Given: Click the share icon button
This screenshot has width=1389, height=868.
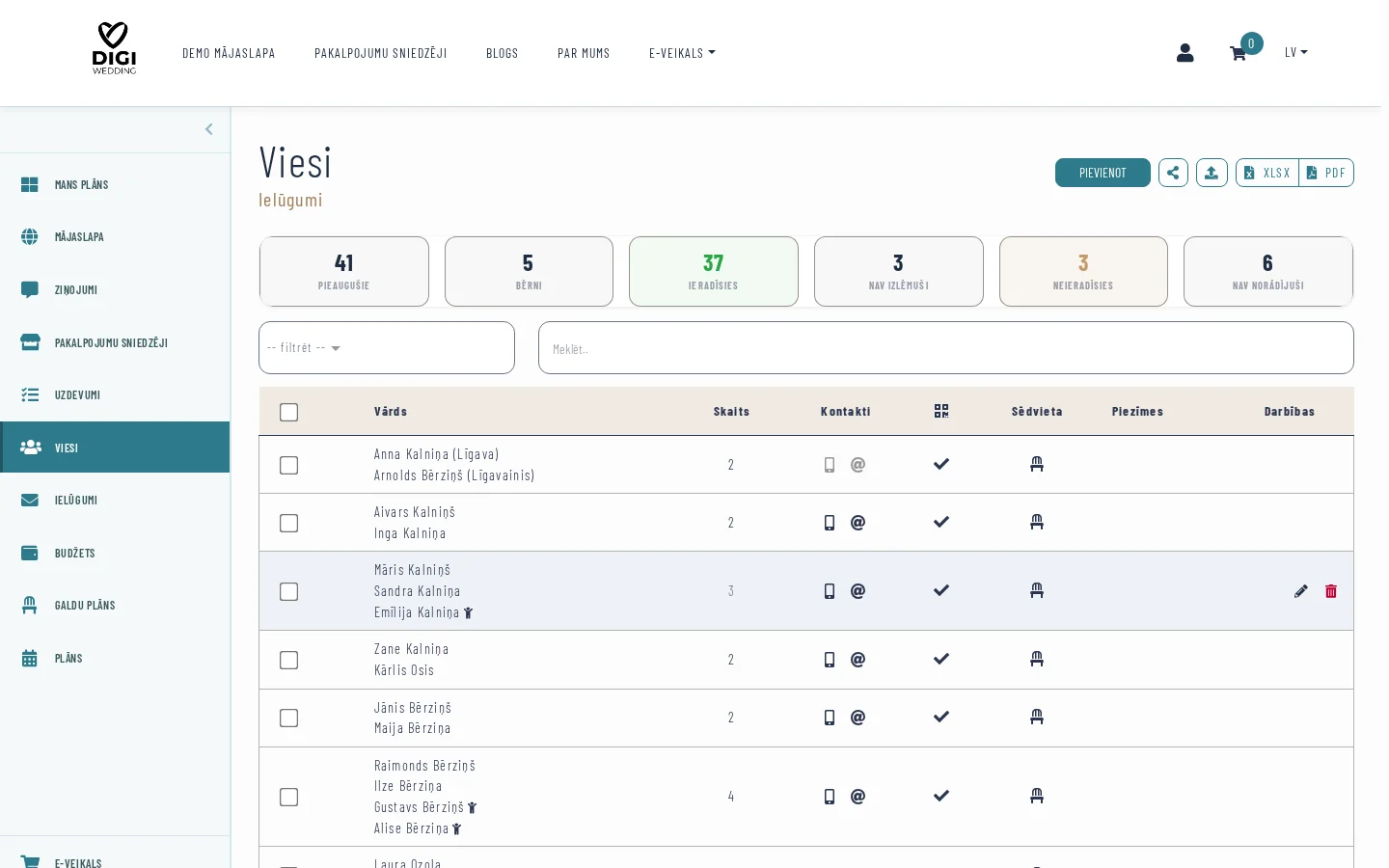Looking at the screenshot, I should point(1173,173).
